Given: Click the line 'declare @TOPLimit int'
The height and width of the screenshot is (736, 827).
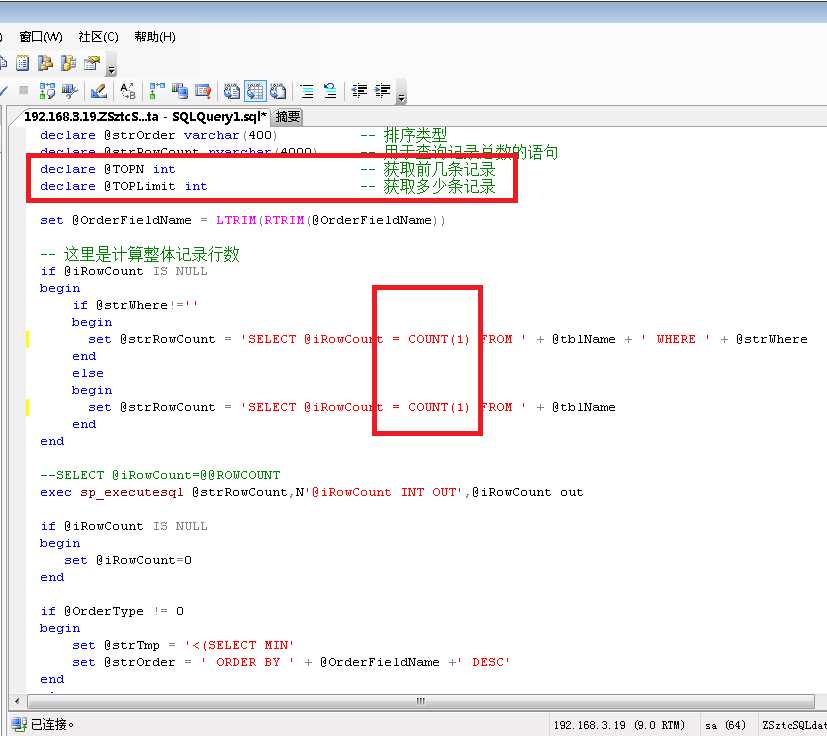Looking at the screenshot, I should tap(124, 186).
